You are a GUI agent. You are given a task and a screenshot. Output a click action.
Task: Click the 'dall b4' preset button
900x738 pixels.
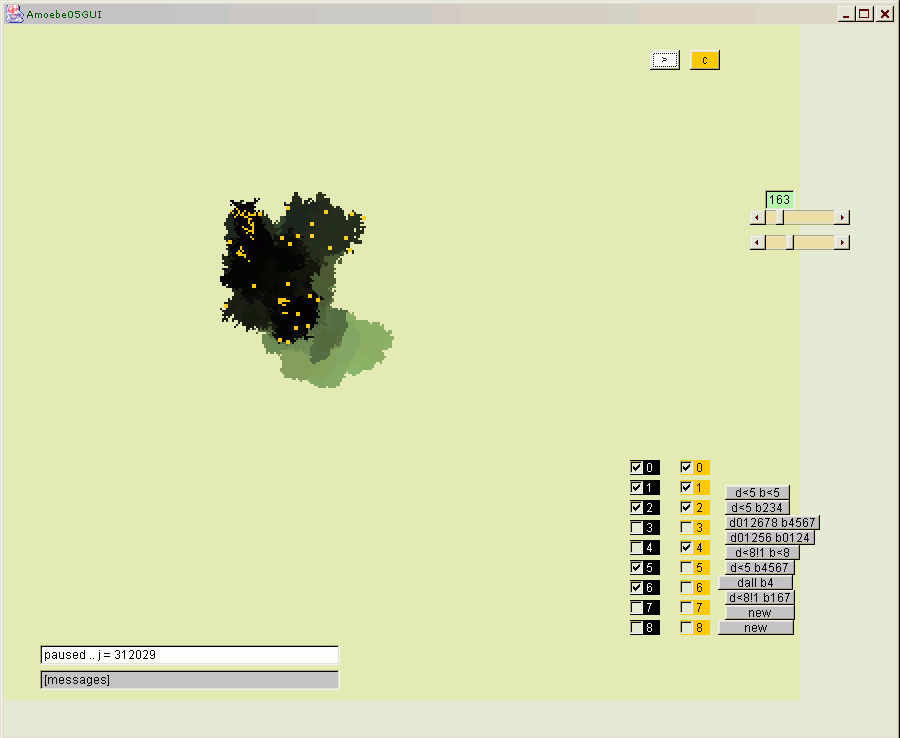(755, 582)
